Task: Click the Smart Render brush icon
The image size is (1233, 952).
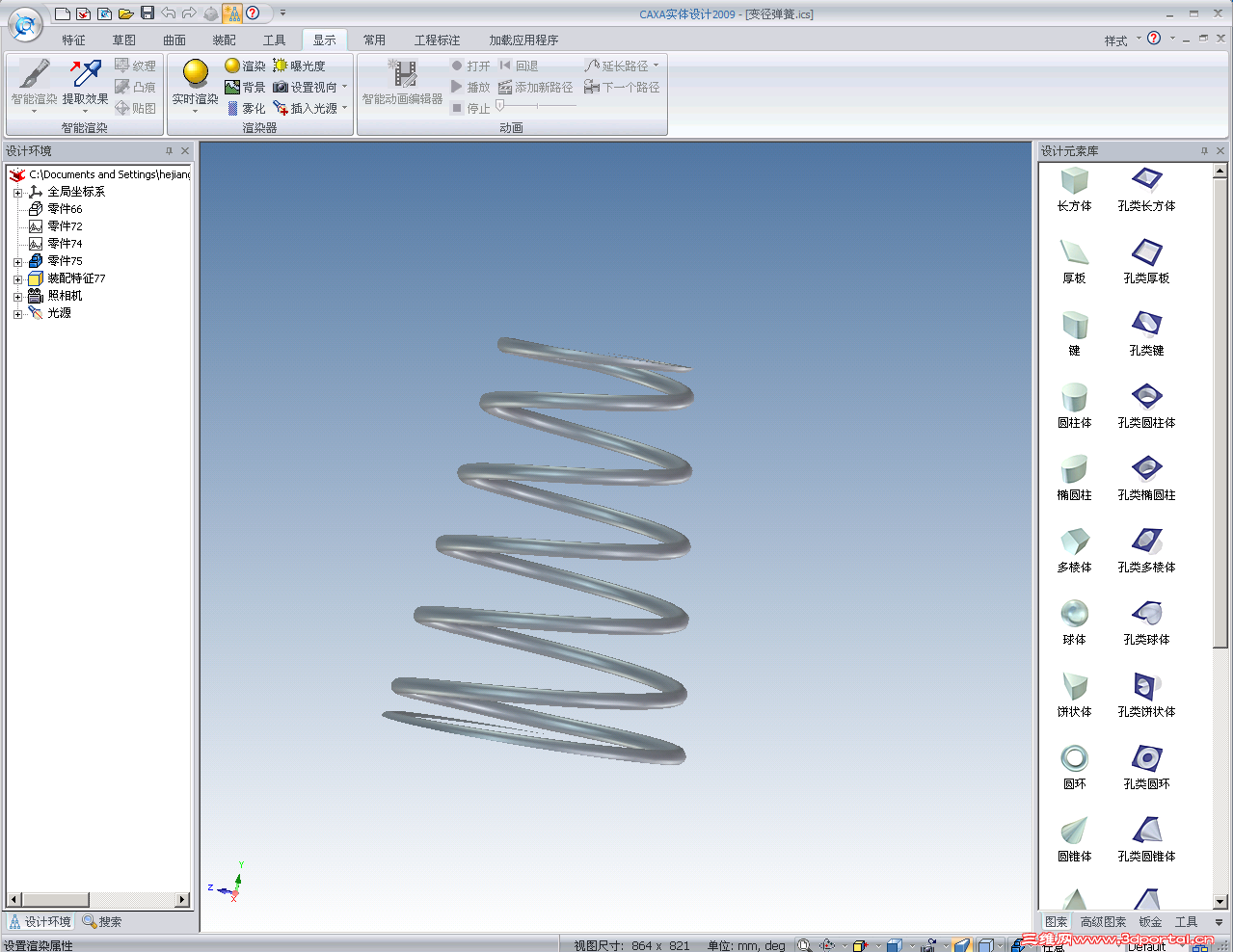Action: click(x=34, y=74)
